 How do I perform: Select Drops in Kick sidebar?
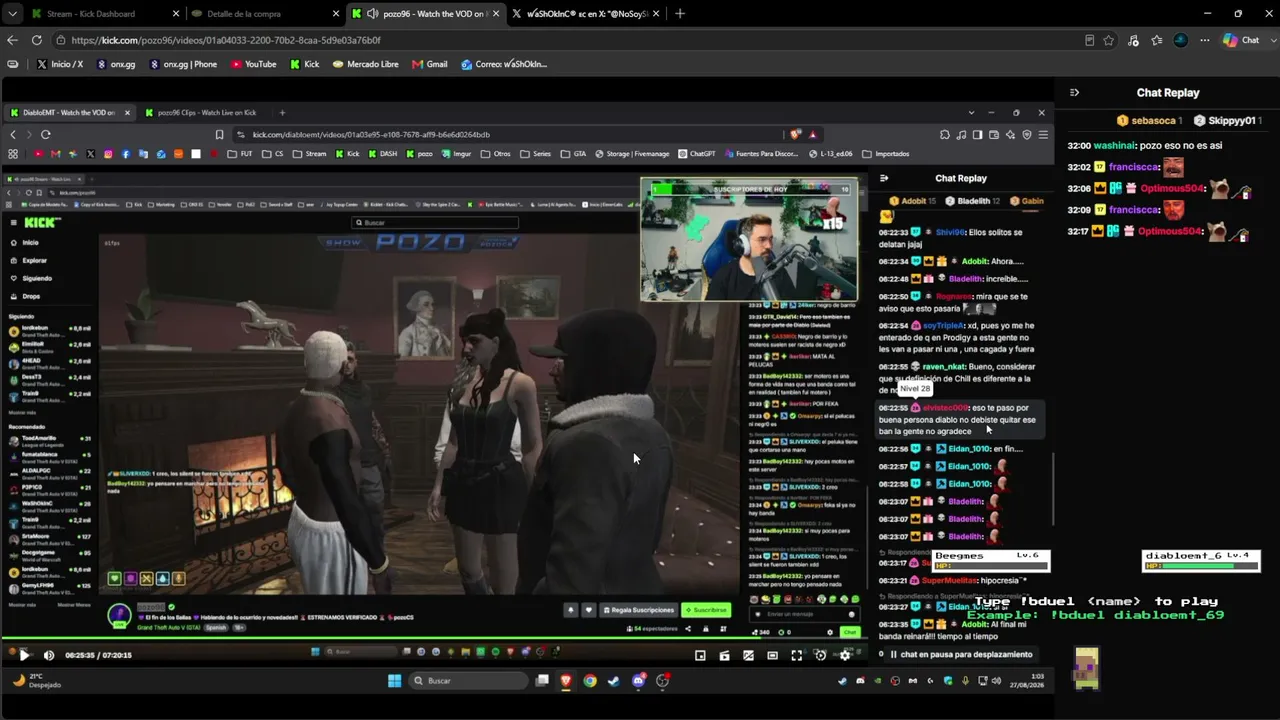26,296
